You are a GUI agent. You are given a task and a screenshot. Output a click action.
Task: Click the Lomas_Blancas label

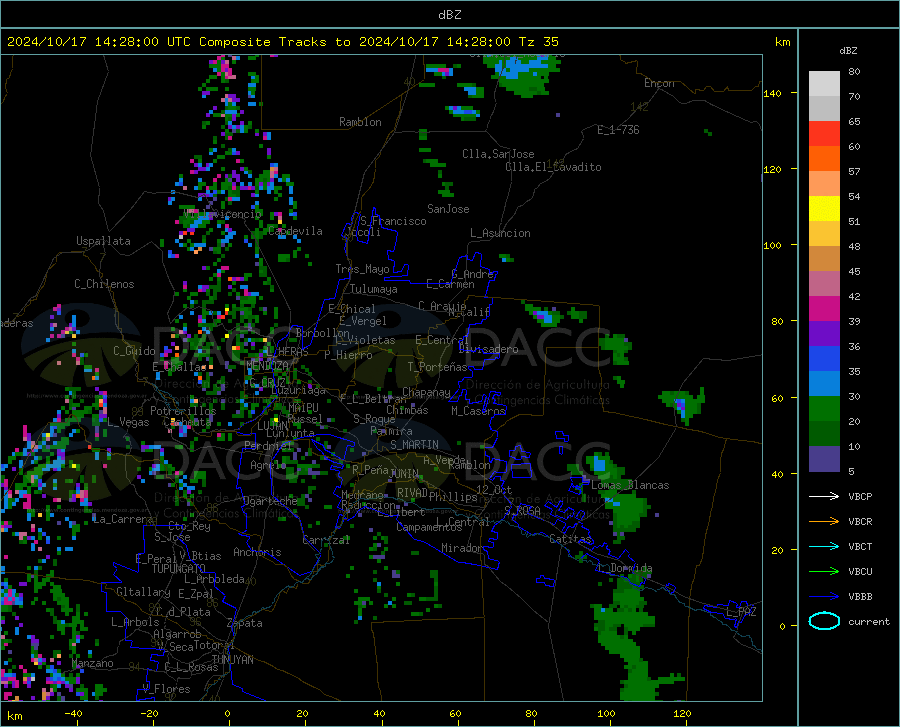tap(630, 485)
